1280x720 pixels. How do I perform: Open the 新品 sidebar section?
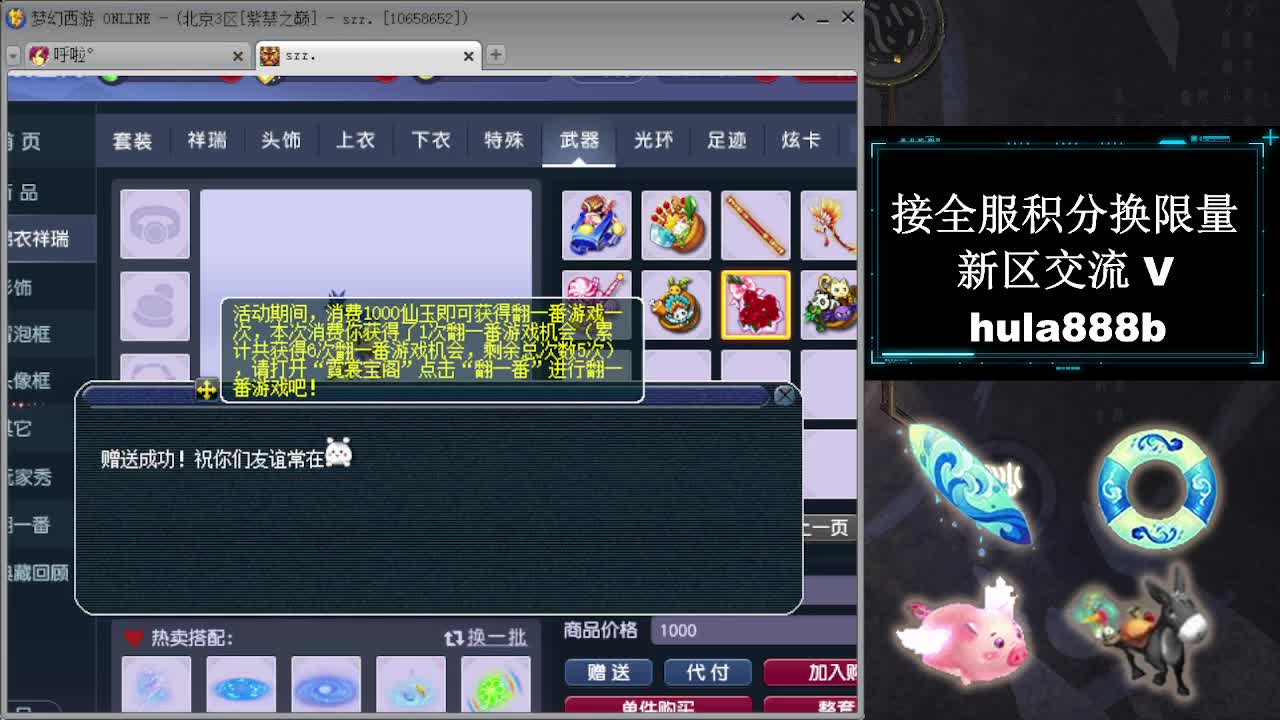point(23,192)
